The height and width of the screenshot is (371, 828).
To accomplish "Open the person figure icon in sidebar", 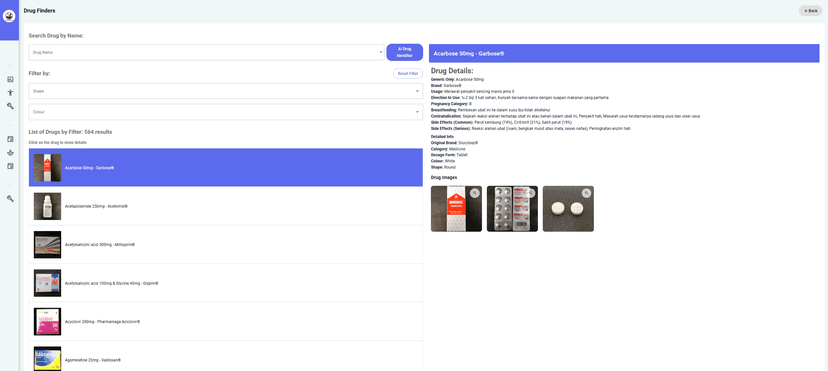I will 10,93.
